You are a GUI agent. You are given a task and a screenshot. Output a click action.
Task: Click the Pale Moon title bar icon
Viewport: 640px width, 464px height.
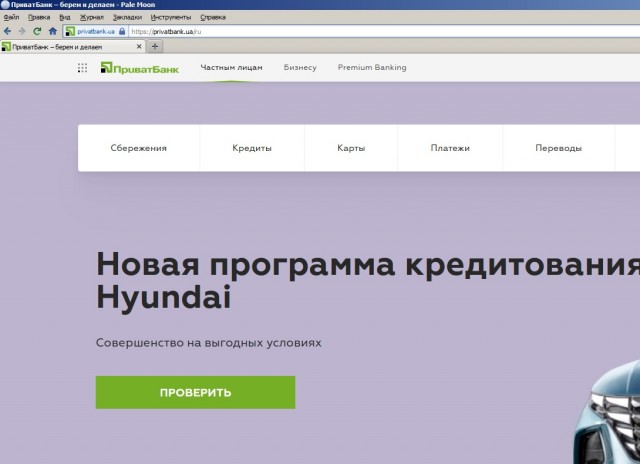pos(5,5)
